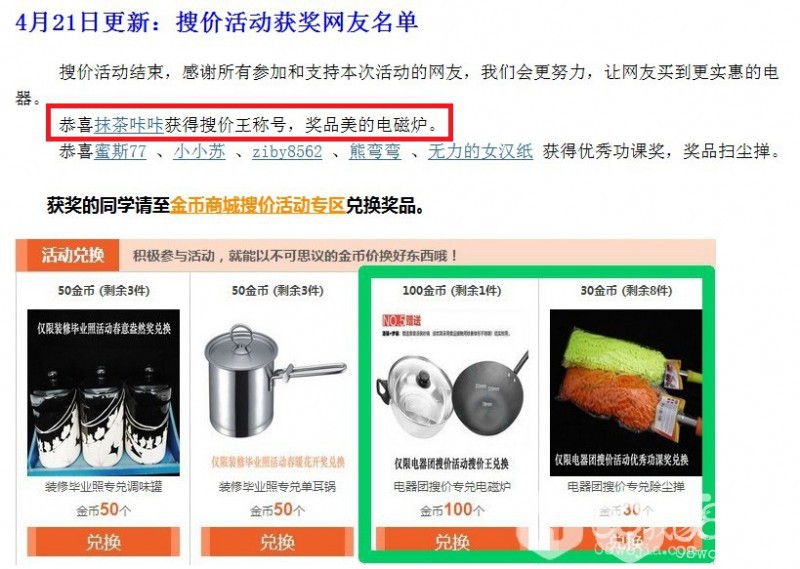Redeem the 30-coin duster prize
800x569 pixels.
tap(626, 539)
